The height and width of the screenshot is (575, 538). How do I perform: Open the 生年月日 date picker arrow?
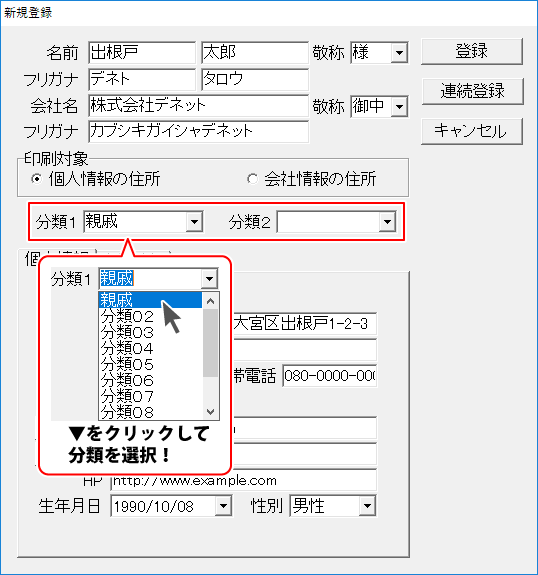223,506
